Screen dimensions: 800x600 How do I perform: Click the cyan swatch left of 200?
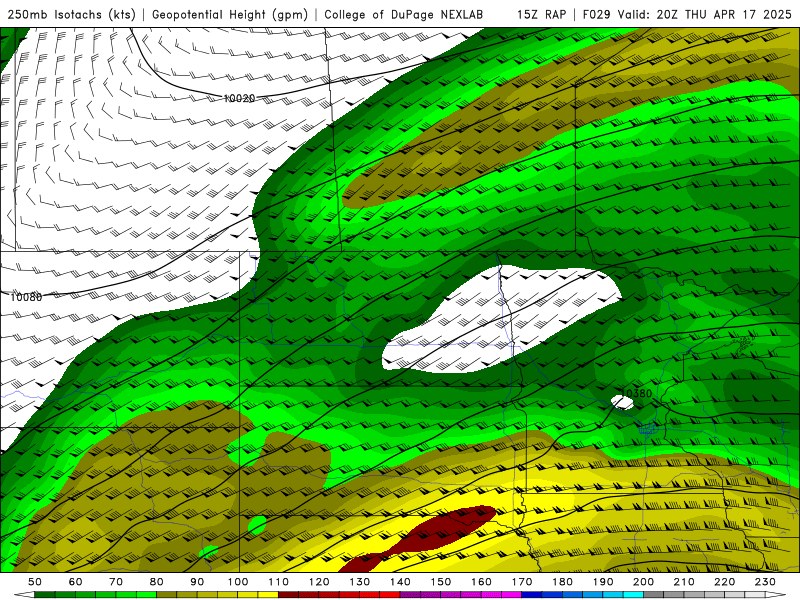pos(633,595)
